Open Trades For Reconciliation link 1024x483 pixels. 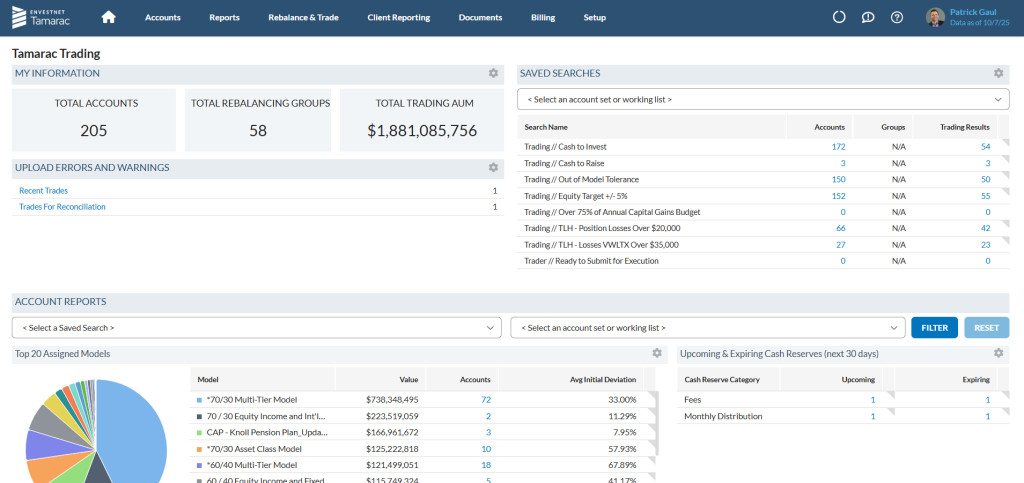coord(62,207)
